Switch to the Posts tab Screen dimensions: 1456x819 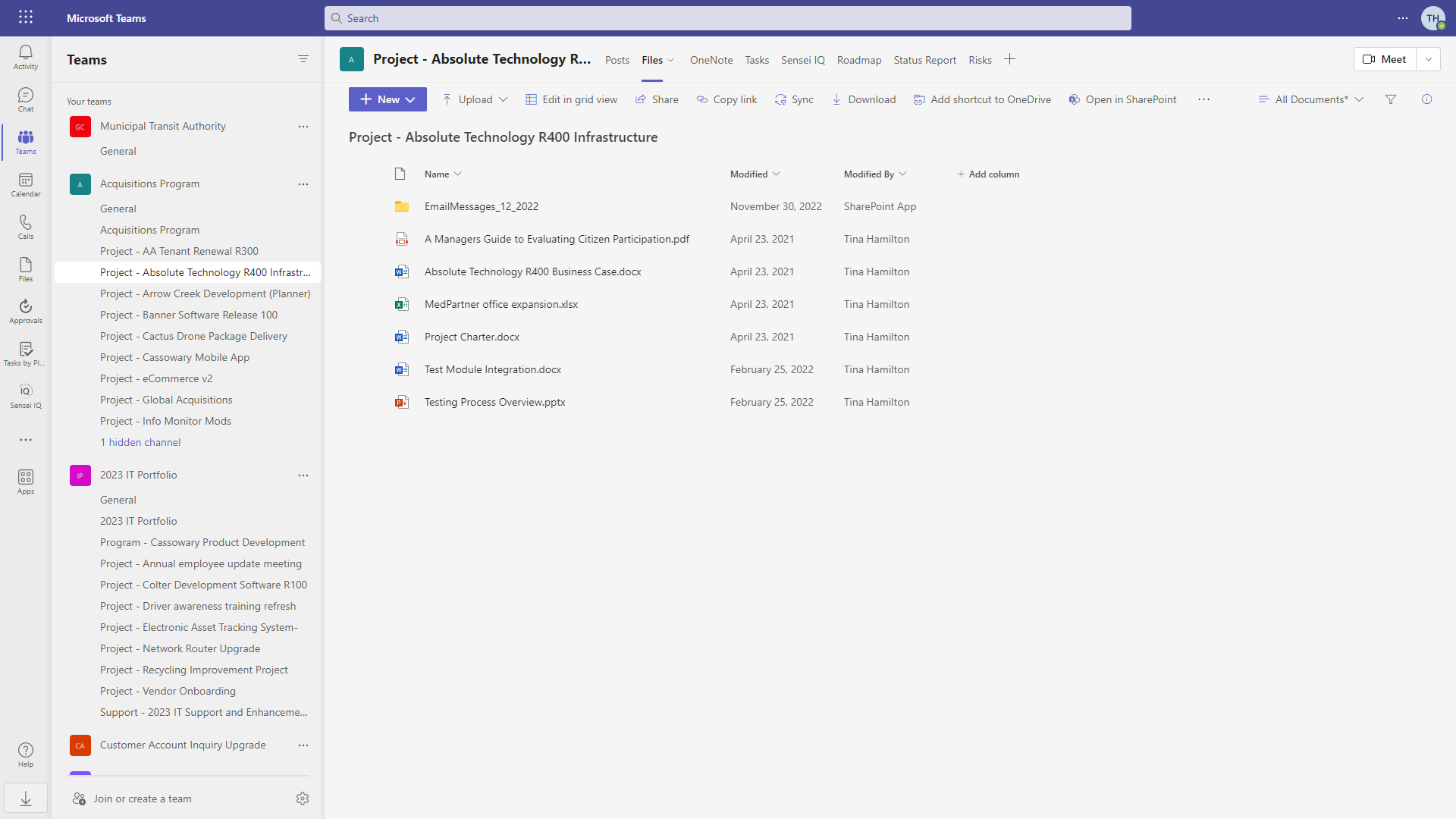click(617, 60)
